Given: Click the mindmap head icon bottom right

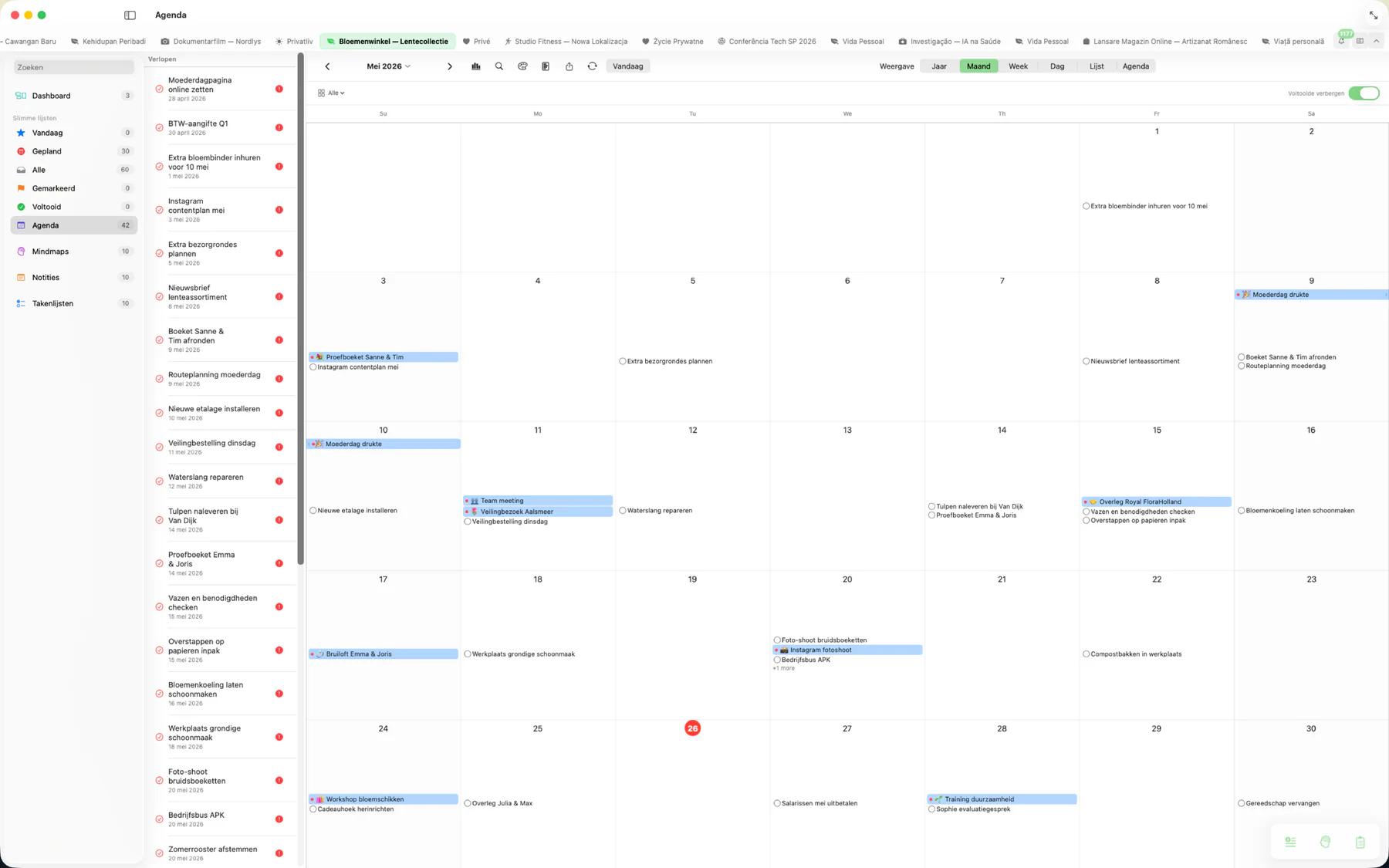Looking at the screenshot, I should [x=1325, y=842].
